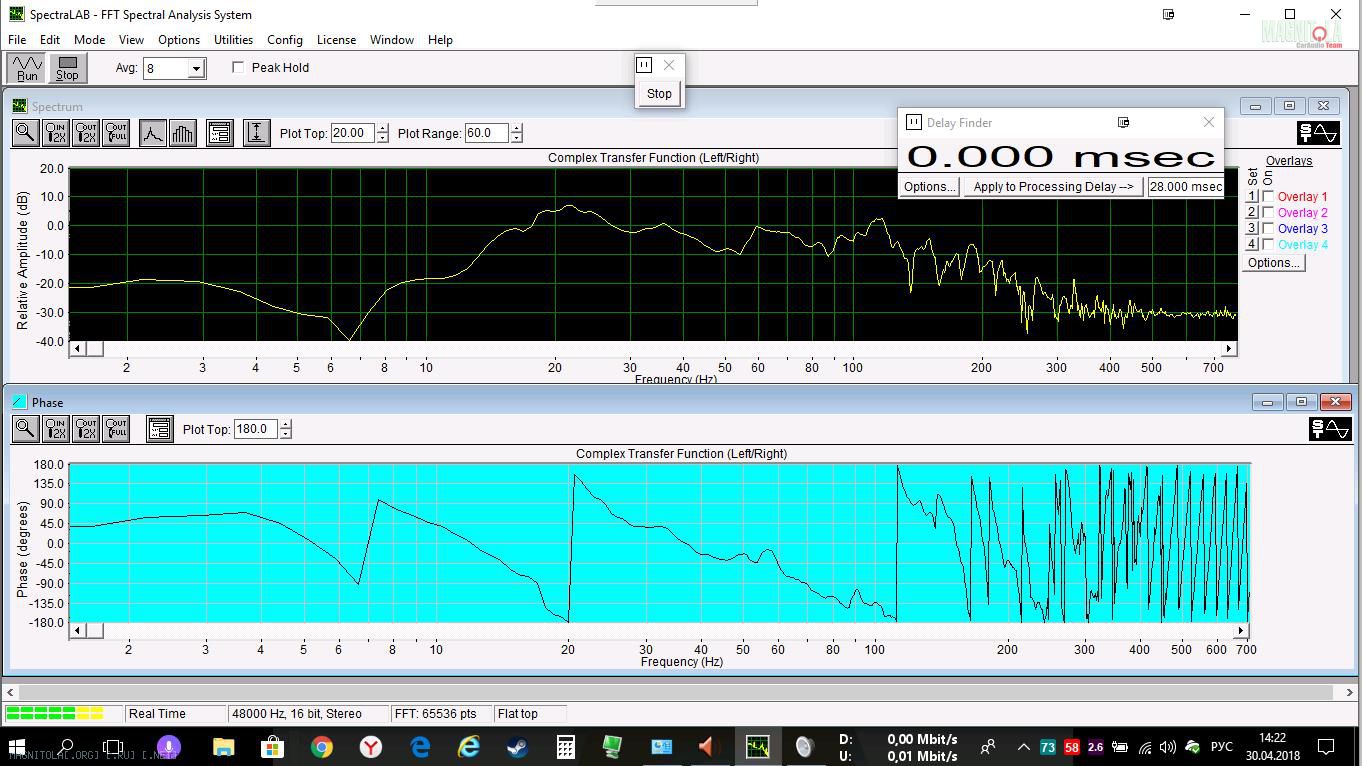The height and width of the screenshot is (766, 1362).
Task: Open the File menu
Action: pyautogui.click(x=17, y=40)
